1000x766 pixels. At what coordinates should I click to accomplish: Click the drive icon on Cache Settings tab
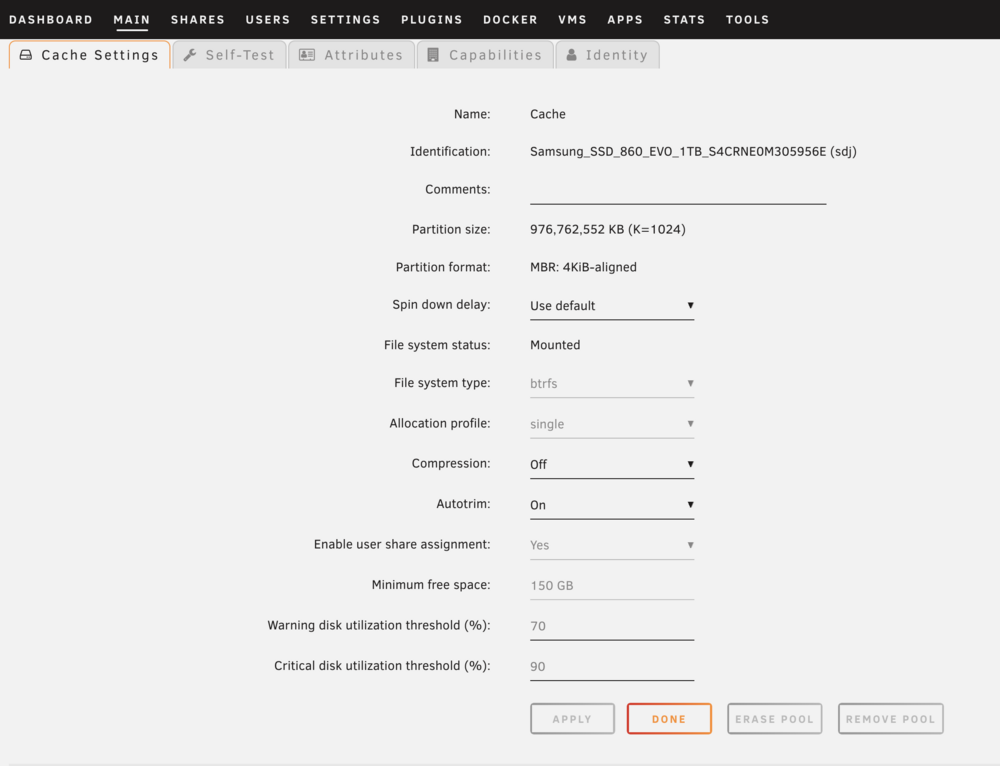(26, 55)
